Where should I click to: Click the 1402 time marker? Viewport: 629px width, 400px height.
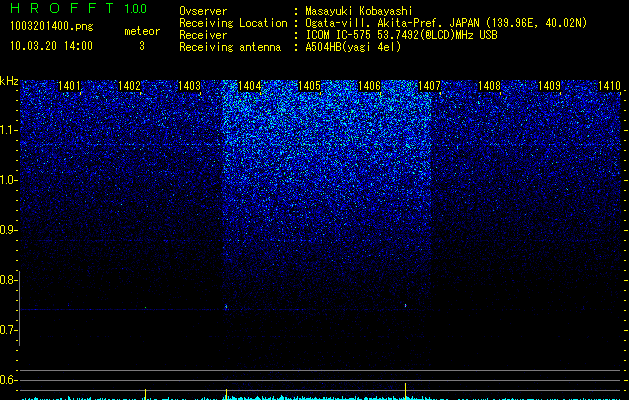point(130,86)
